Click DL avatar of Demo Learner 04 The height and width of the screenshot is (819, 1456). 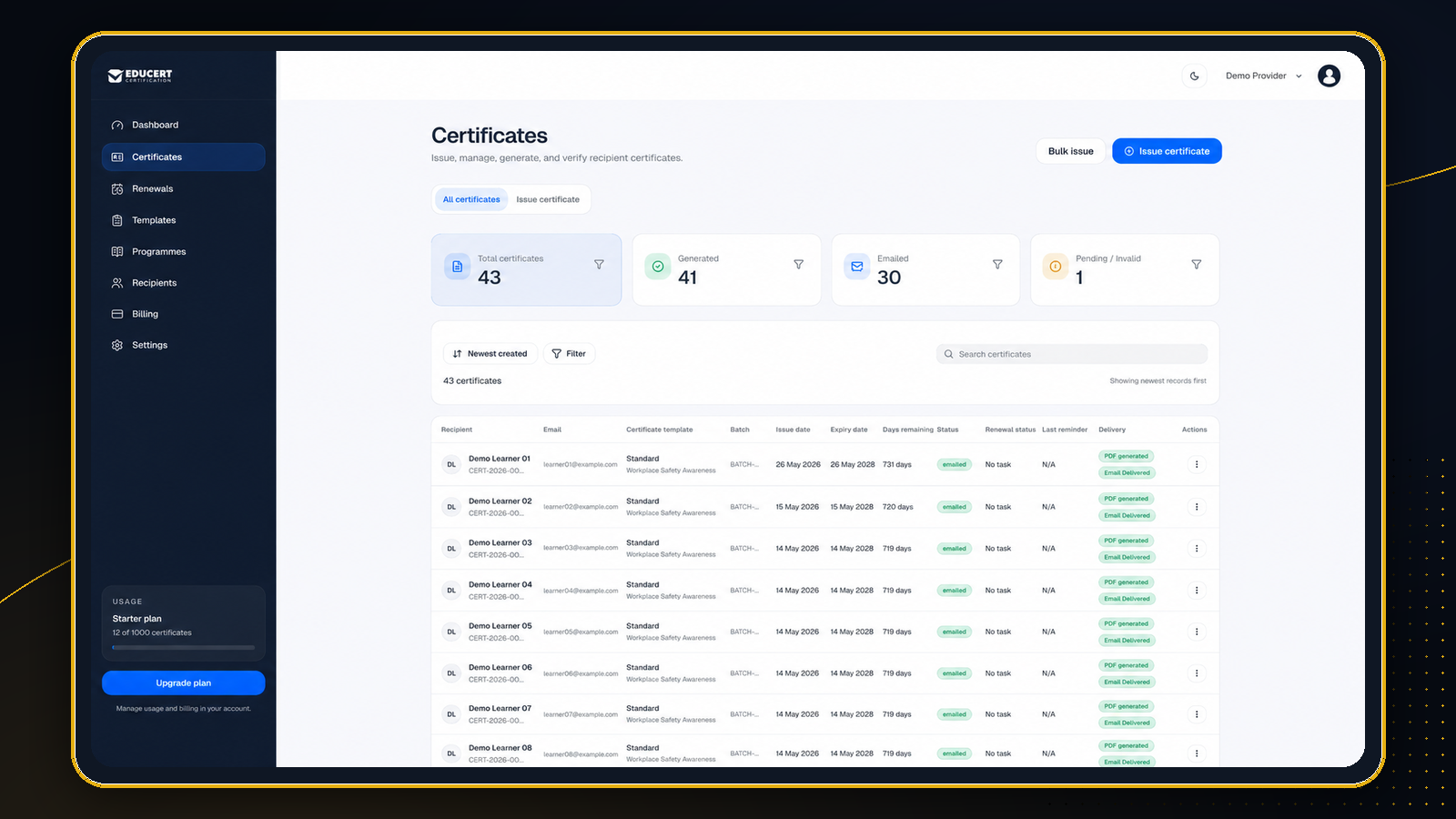tap(451, 591)
